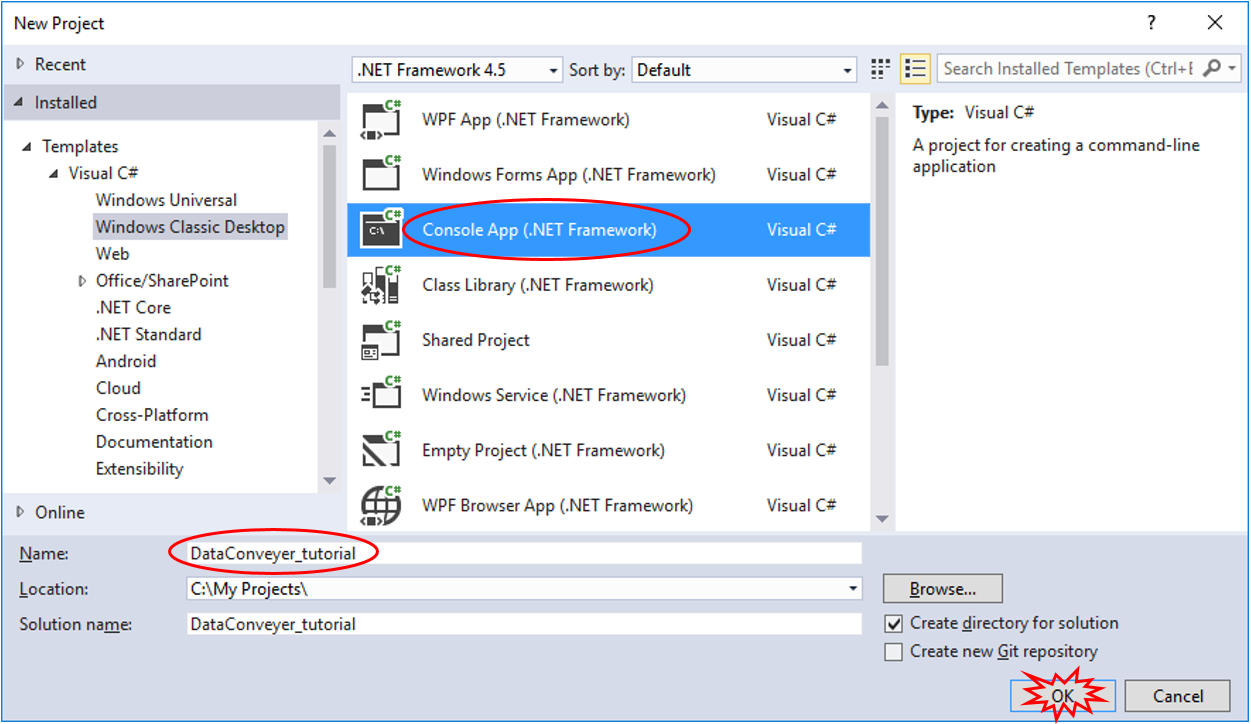1251x724 pixels.
Task: Select the Empty Project template icon
Action: pyautogui.click(x=380, y=449)
